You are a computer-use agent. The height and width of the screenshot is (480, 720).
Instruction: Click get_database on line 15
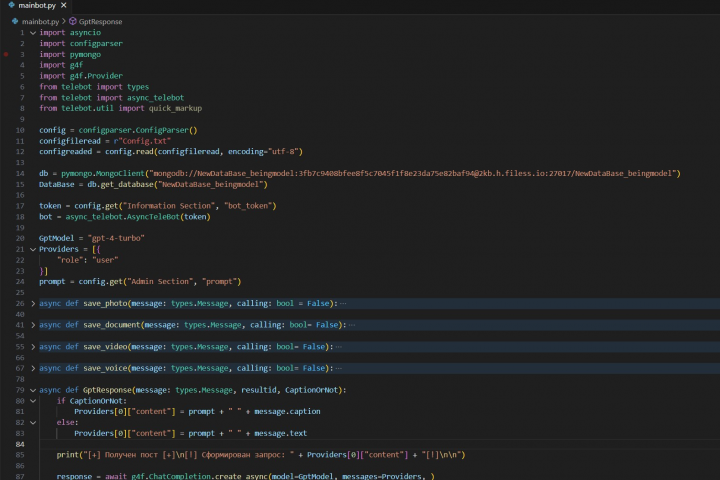tap(127, 184)
